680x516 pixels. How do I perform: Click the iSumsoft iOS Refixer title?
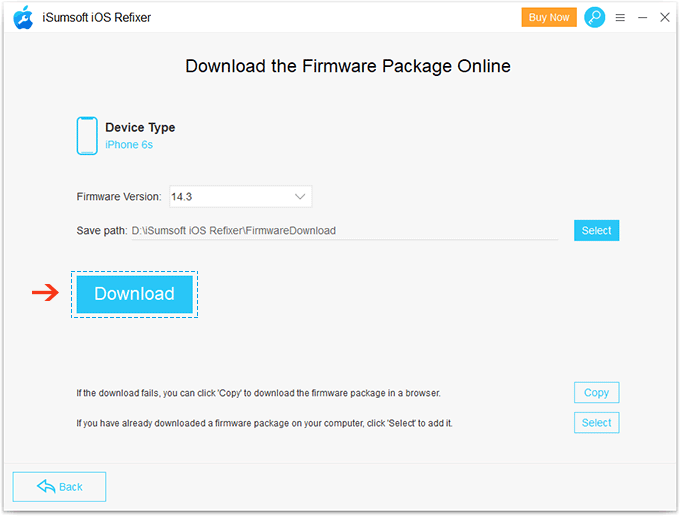tap(96, 17)
